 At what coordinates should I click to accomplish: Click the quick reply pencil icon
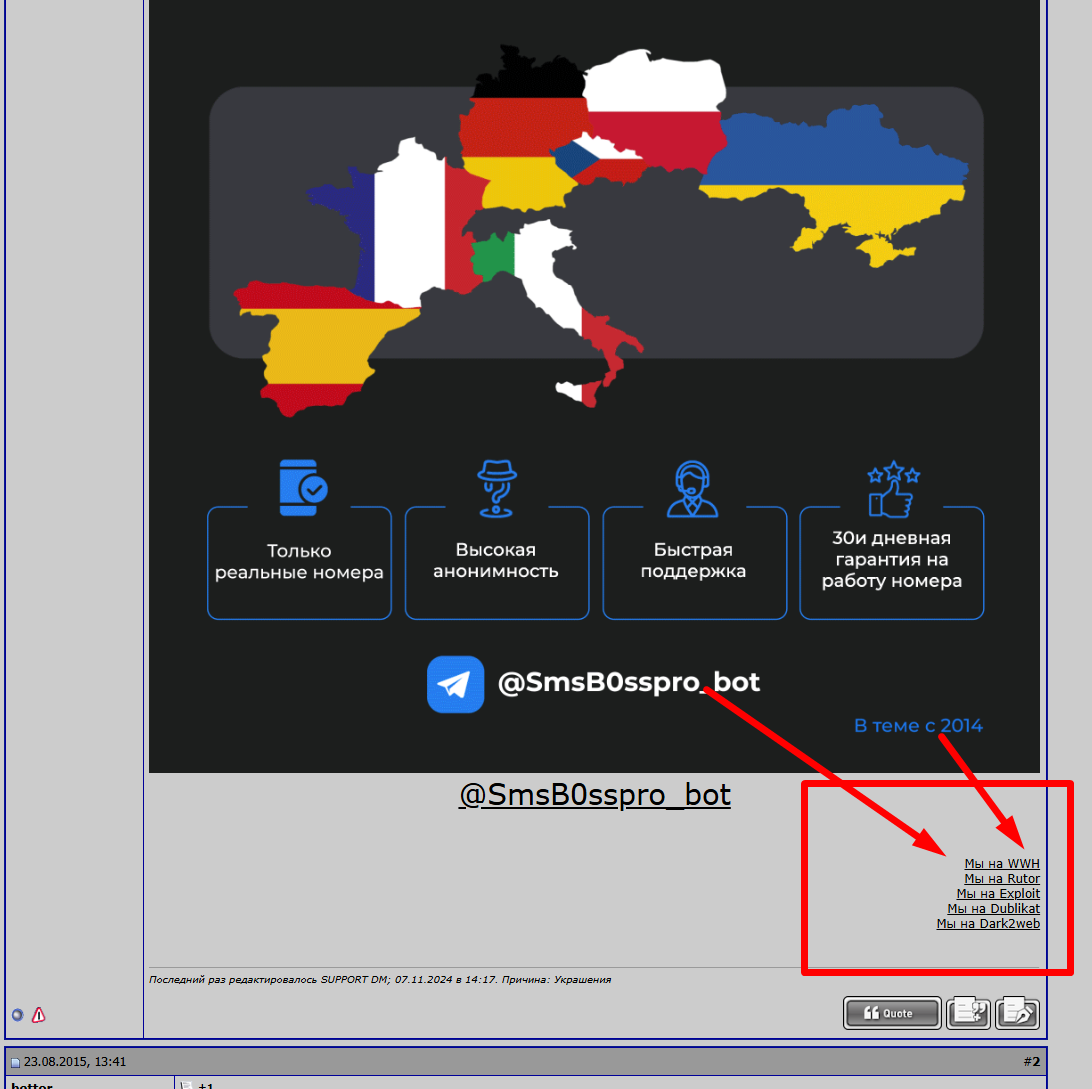pyautogui.click(x=1017, y=1013)
